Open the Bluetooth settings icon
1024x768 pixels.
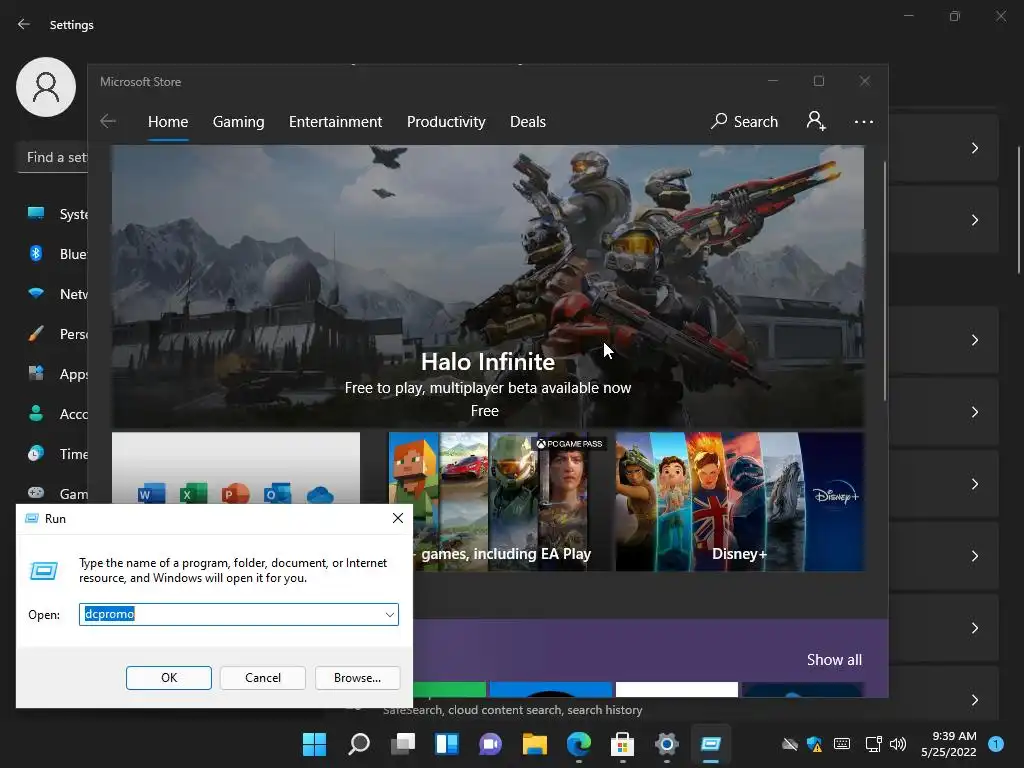[x=36, y=253]
